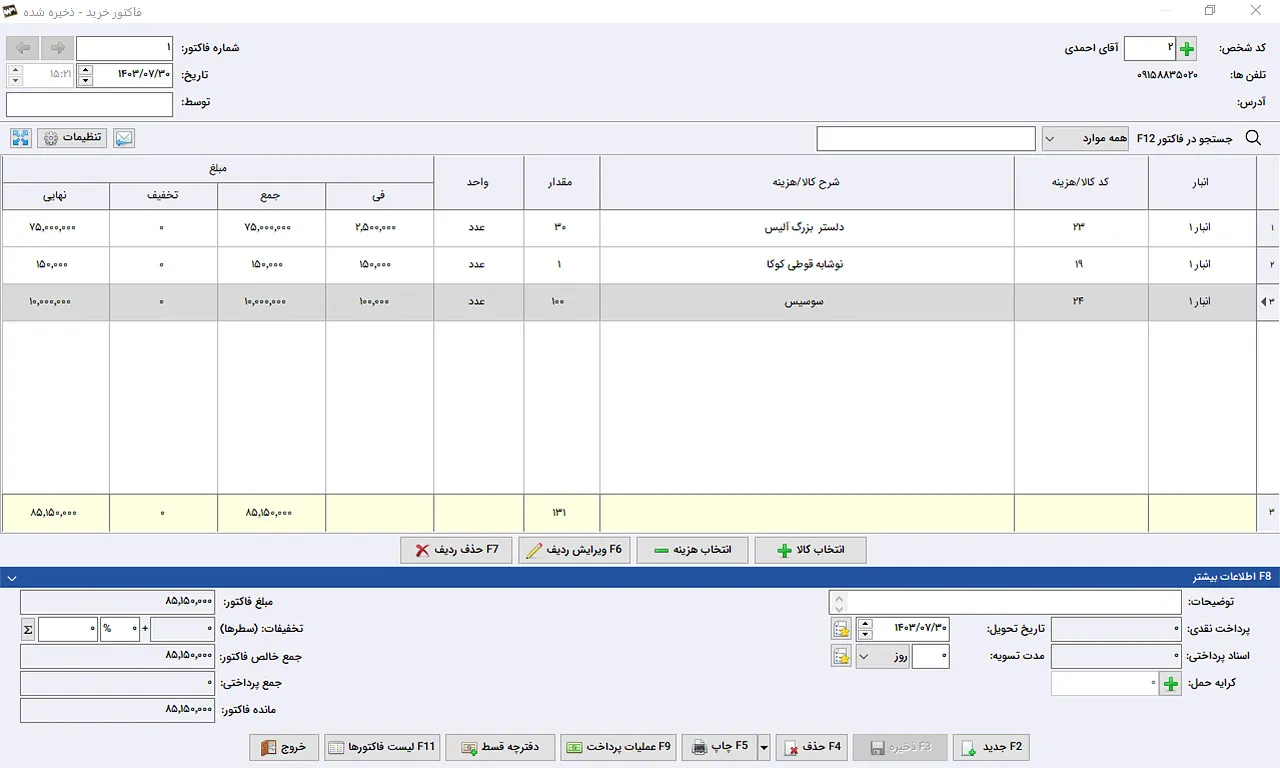The width and height of the screenshot is (1280, 768).
Task: Click the full-screen expand arrows icon
Action: [21, 138]
